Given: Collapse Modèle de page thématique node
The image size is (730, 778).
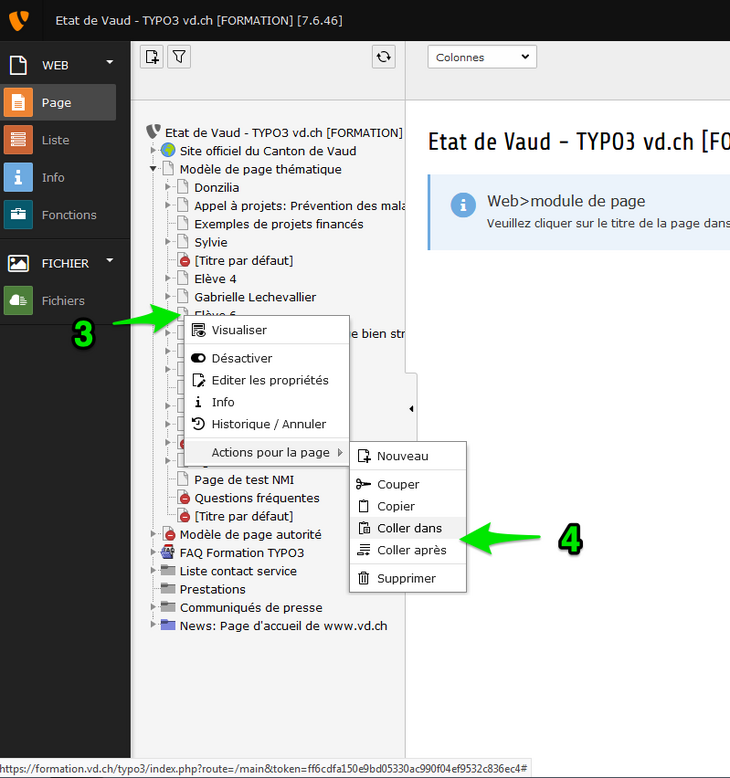Looking at the screenshot, I should pos(153,169).
